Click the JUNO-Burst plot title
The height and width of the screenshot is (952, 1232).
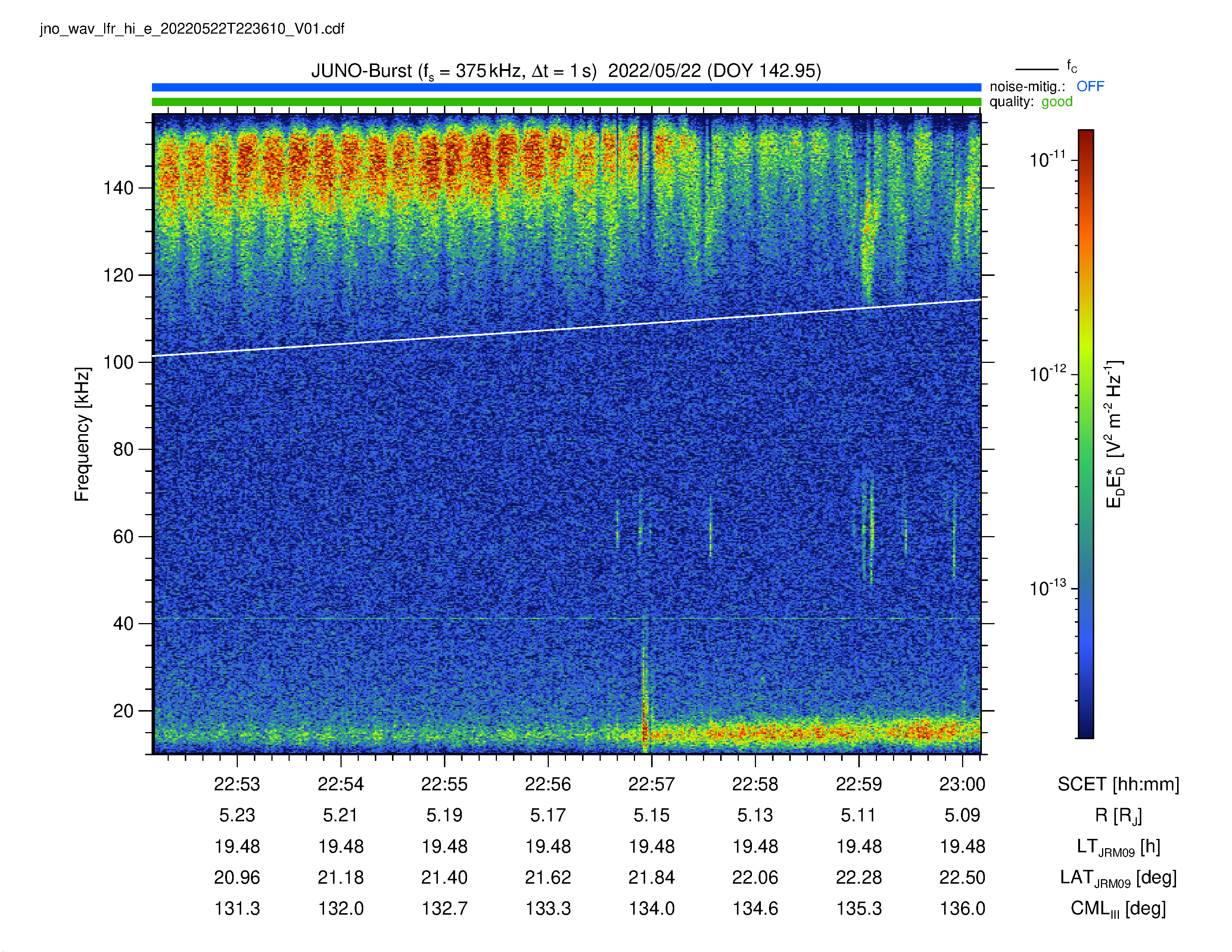[x=566, y=71]
